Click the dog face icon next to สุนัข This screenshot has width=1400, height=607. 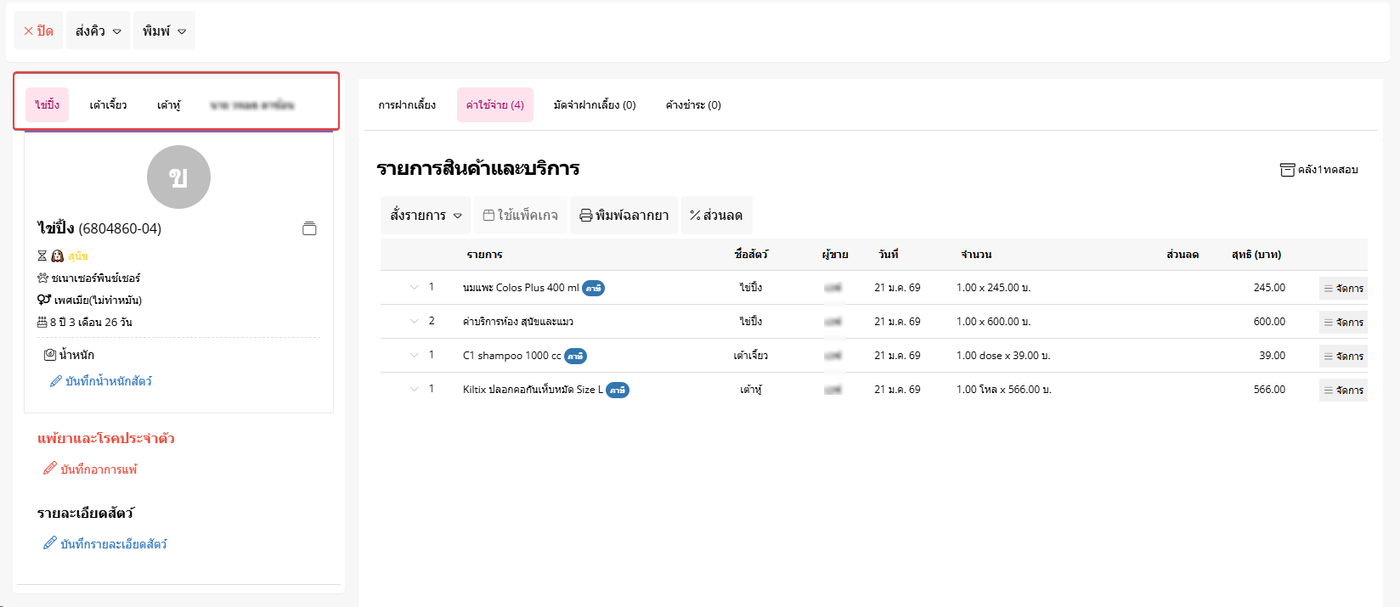pyautogui.click(x=57, y=255)
